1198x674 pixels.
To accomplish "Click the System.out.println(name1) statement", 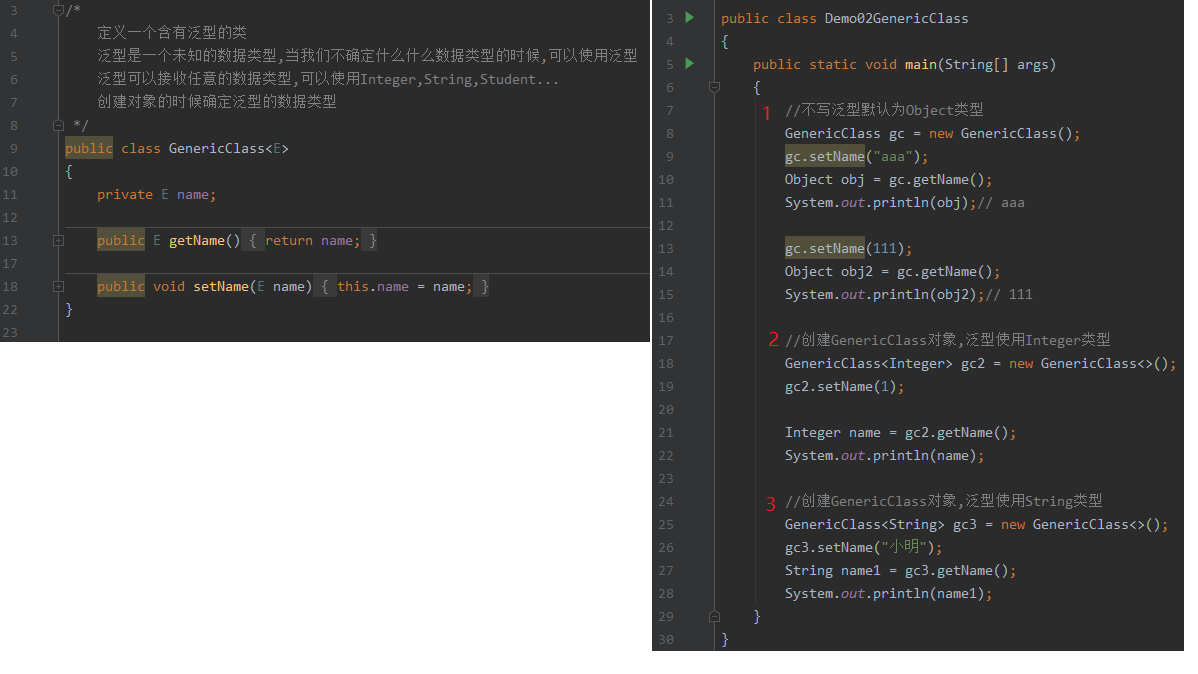I will tap(888, 593).
